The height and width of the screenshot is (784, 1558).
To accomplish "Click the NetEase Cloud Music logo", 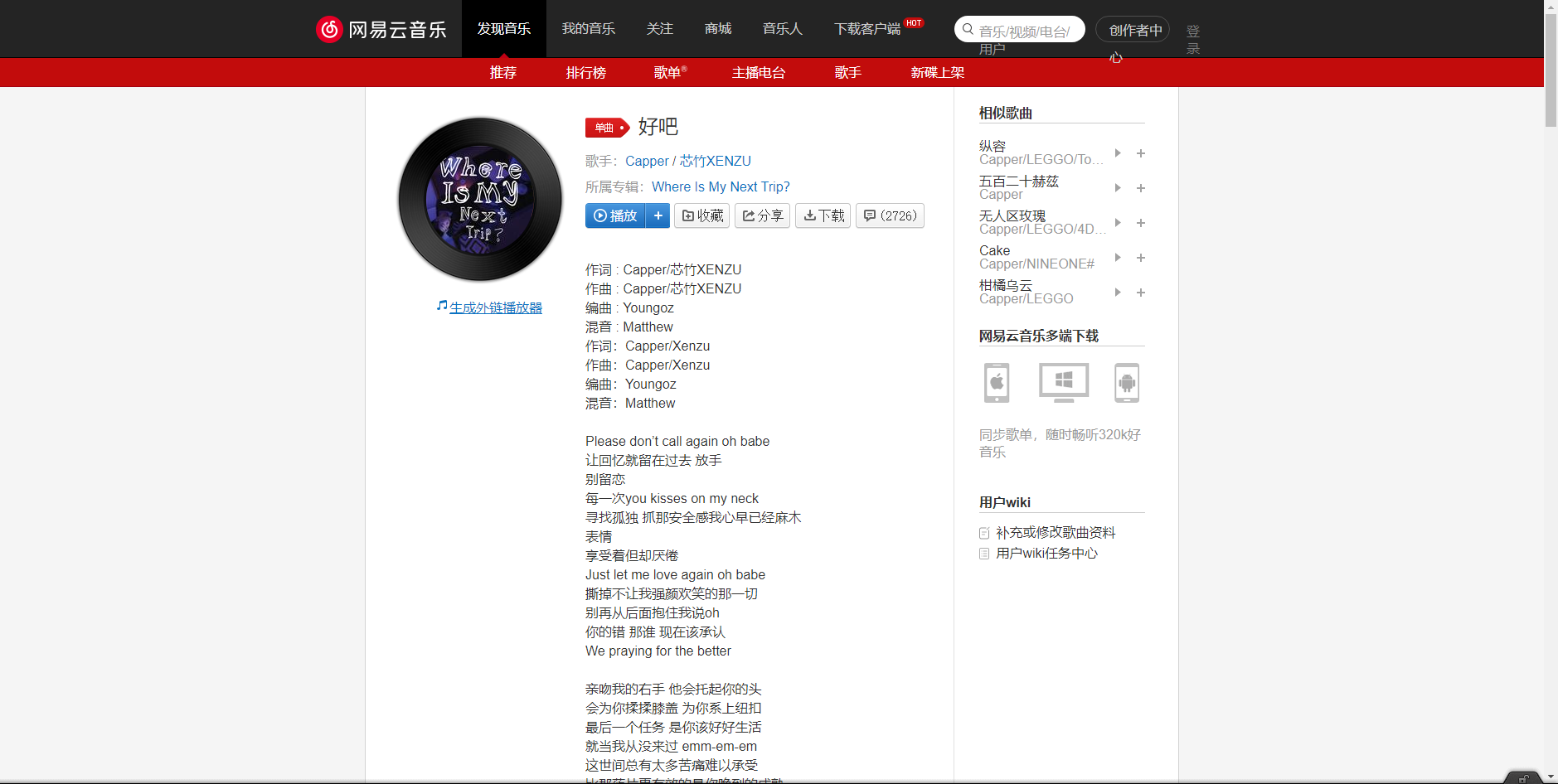I will 381,29.
